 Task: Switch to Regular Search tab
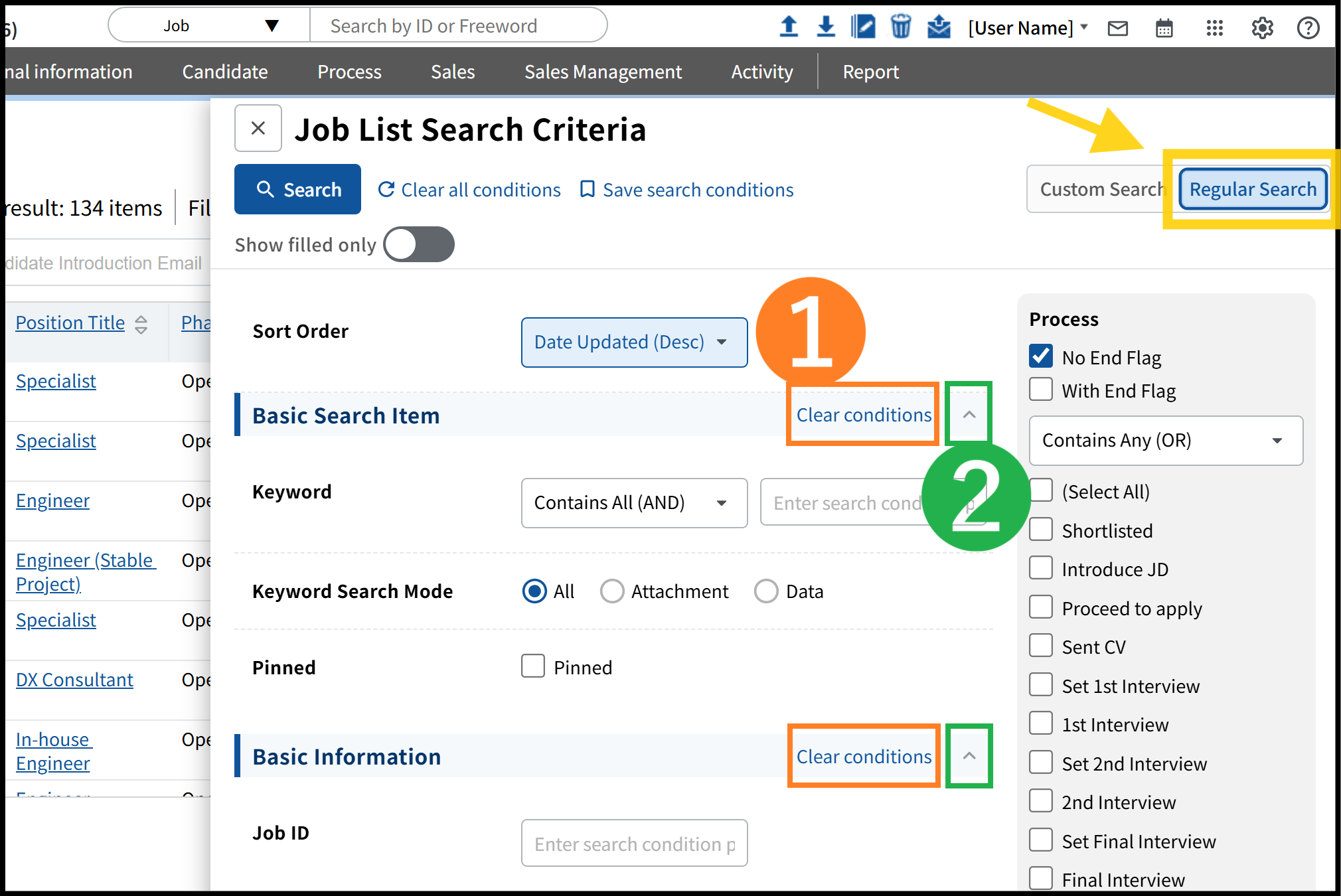[1252, 189]
